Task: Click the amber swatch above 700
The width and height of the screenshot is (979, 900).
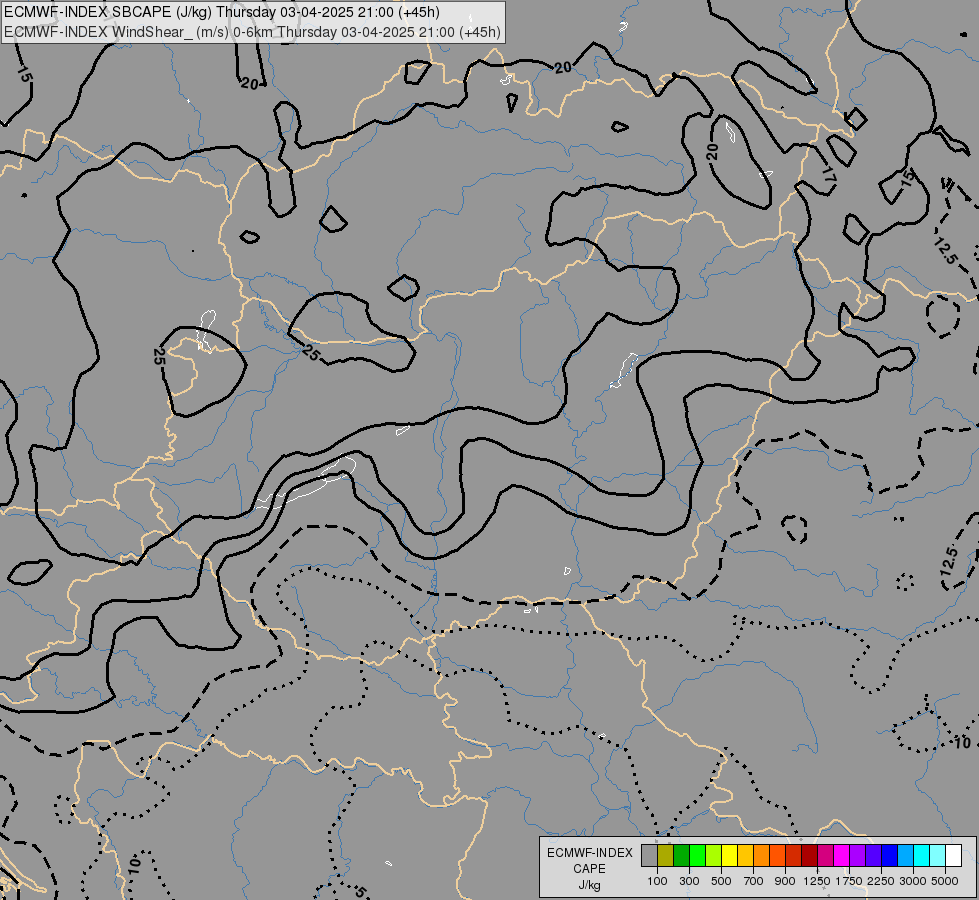Action: click(745, 855)
